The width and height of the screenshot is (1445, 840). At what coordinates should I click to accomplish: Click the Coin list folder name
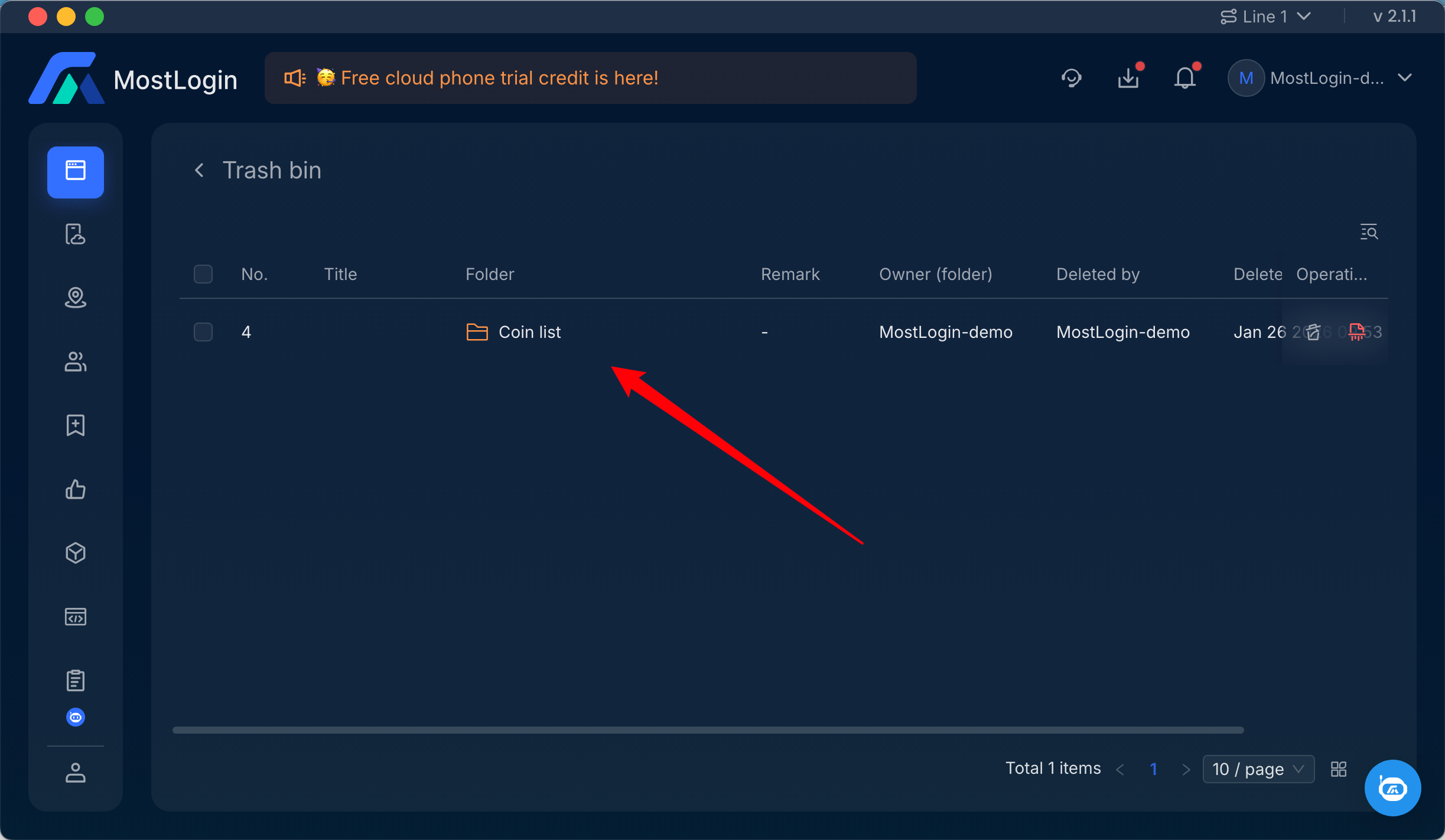[x=530, y=332]
